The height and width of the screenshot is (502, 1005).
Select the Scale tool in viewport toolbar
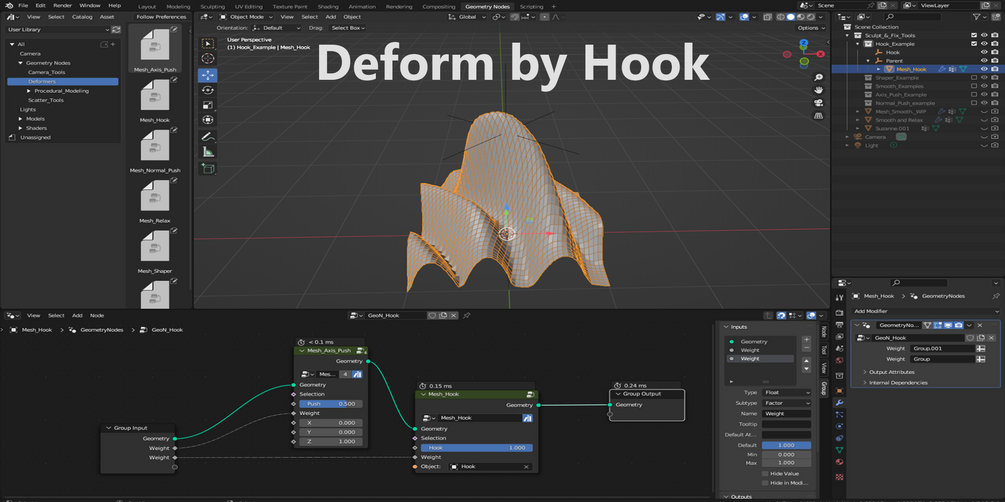[x=208, y=105]
